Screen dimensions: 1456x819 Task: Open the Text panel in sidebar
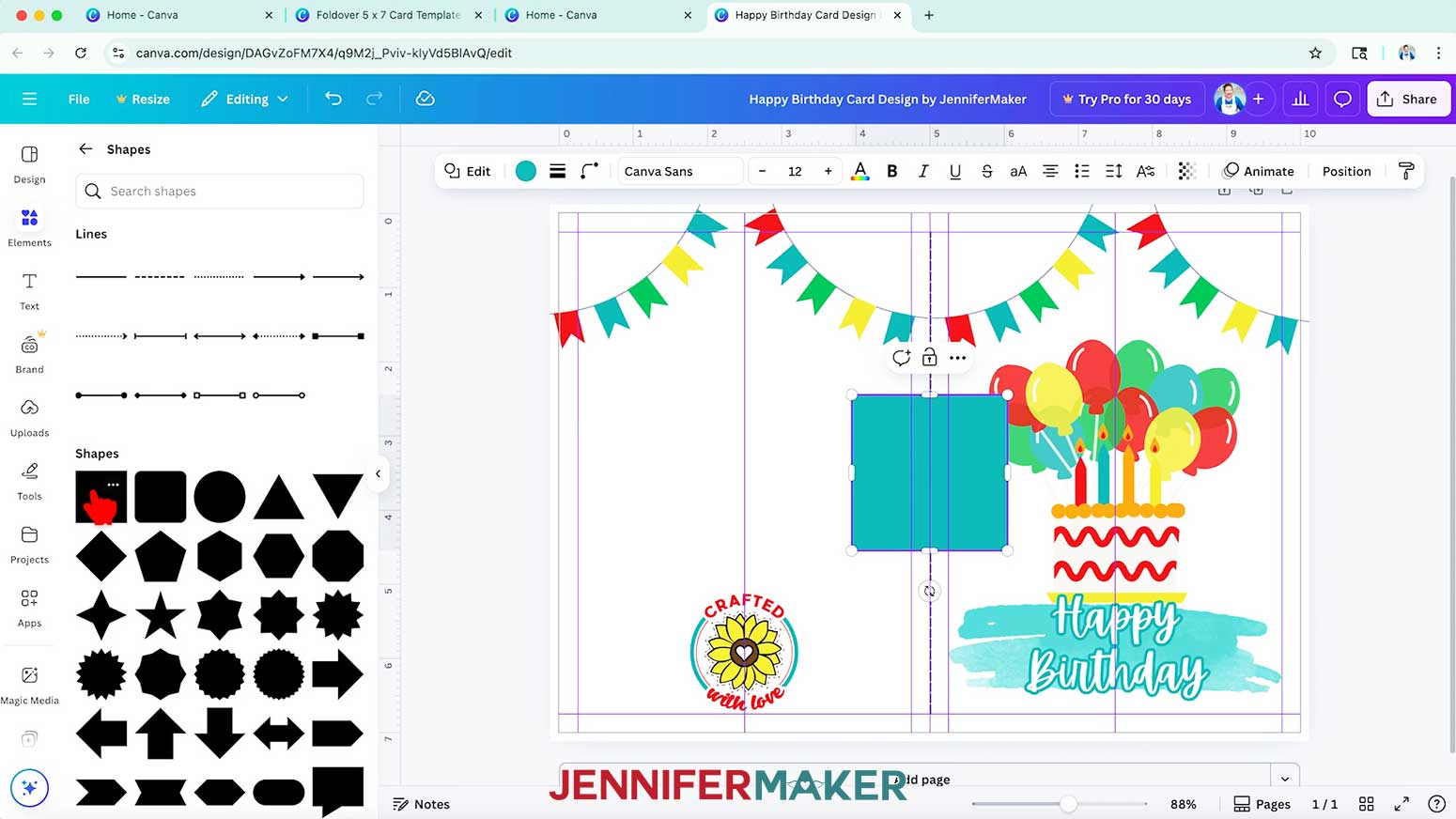click(x=29, y=290)
